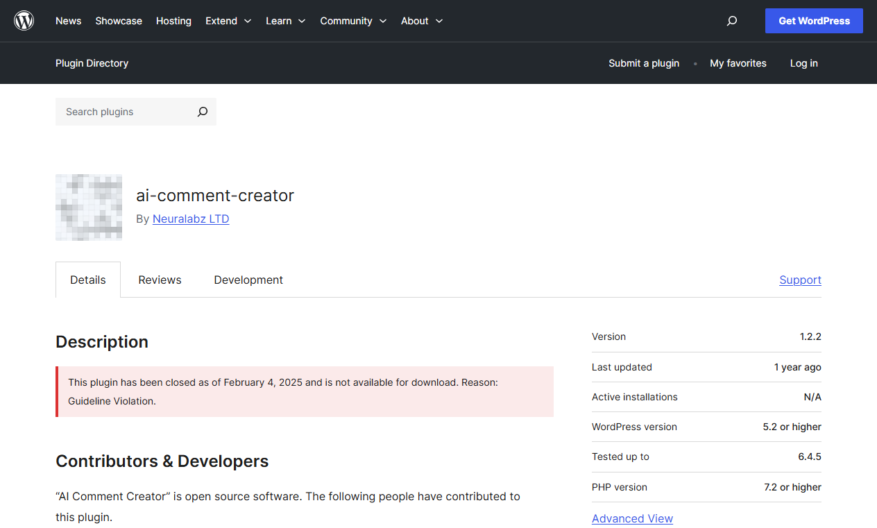Click the Last updated value 1 year ago
The height and width of the screenshot is (528, 877).
(798, 367)
